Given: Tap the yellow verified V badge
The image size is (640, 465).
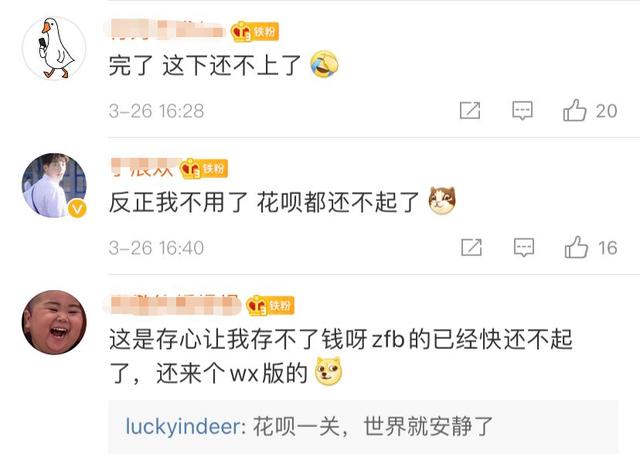Looking at the screenshot, I should click(x=77, y=209).
